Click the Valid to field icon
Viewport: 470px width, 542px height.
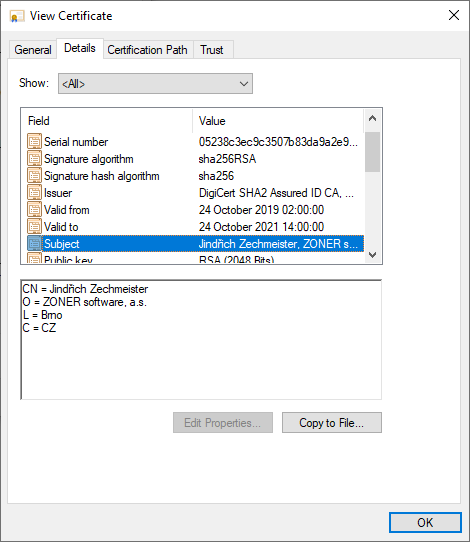click(x=34, y=226)
